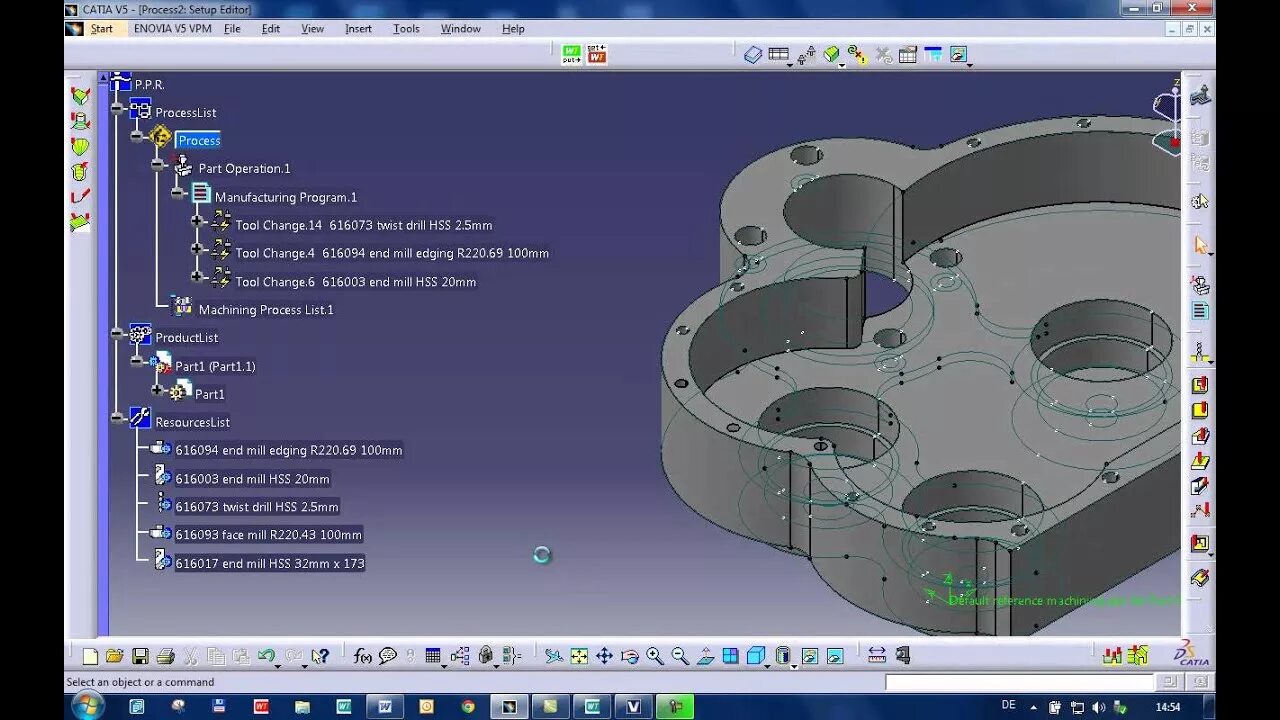Click the machine icon atop the right toolbar
1280x720 pixels.
(x=1200, y=96)
